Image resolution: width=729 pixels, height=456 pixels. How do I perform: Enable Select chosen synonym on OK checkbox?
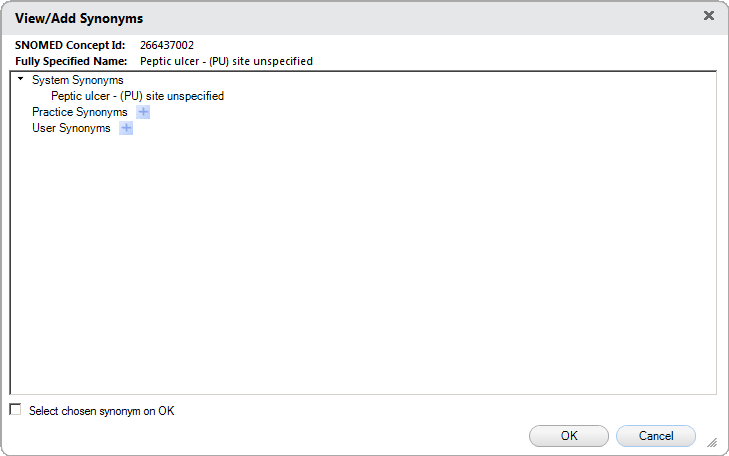pos(16,410)
